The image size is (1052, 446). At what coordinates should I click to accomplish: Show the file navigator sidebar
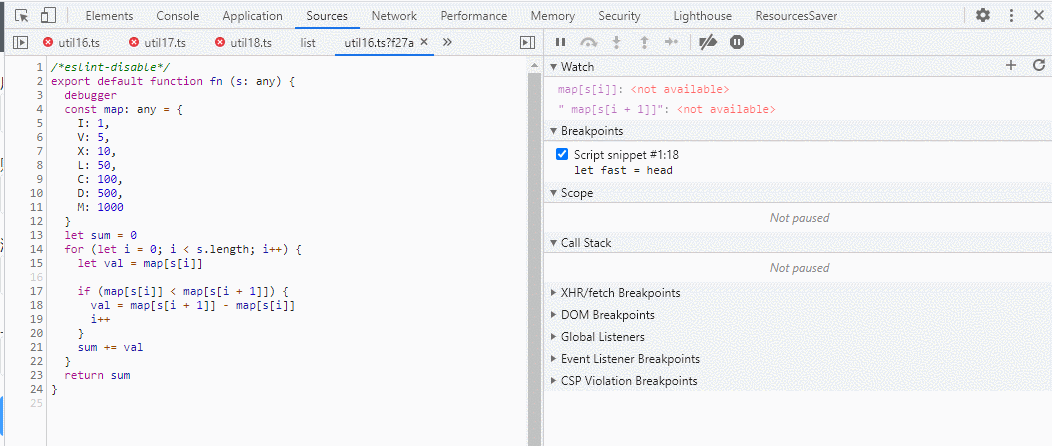tap(20, 42)
